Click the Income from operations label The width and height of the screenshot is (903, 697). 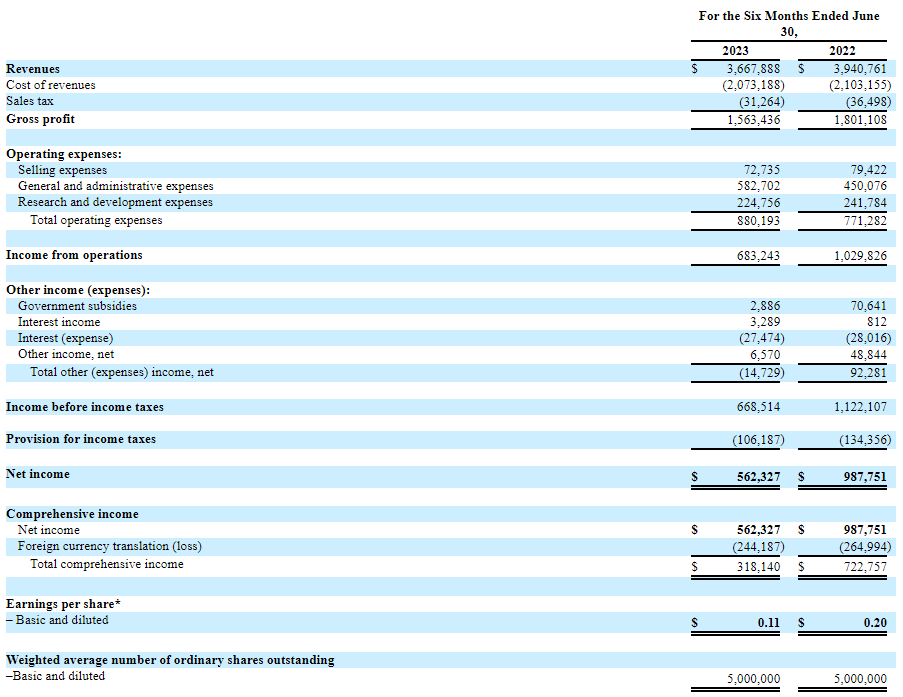click(74, 255)
